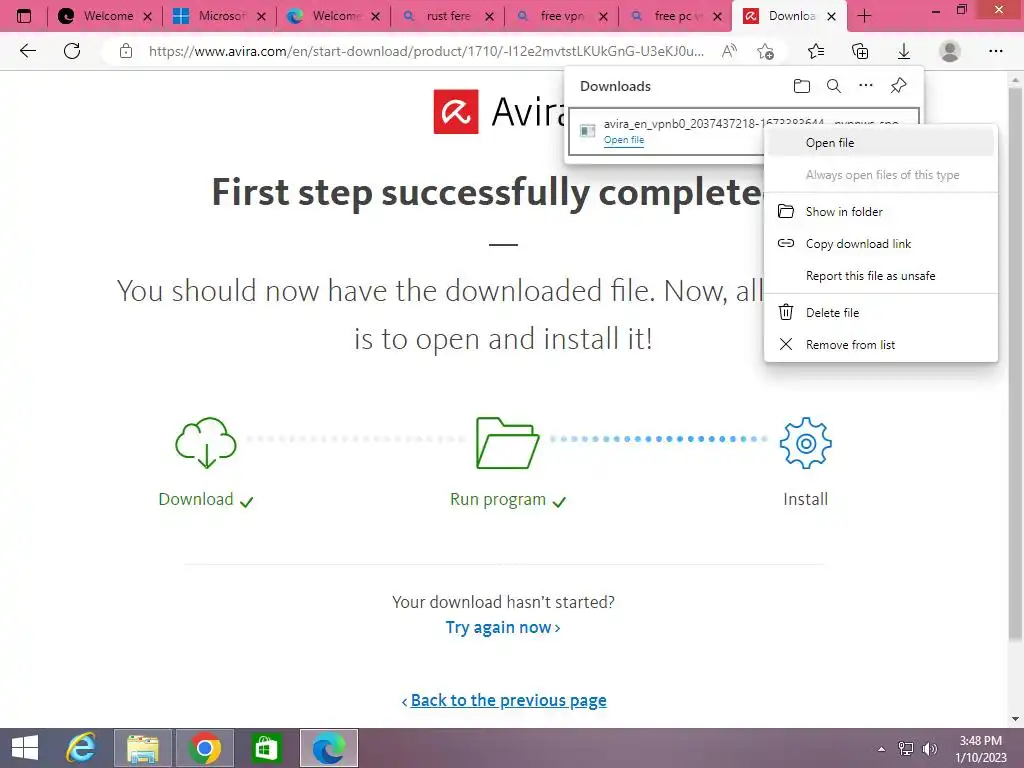Image resolution: width=1024 pixels, height=768 pixels.
Task: Open Microsoft Store from taskbar
Action: [x=266, y=748]
